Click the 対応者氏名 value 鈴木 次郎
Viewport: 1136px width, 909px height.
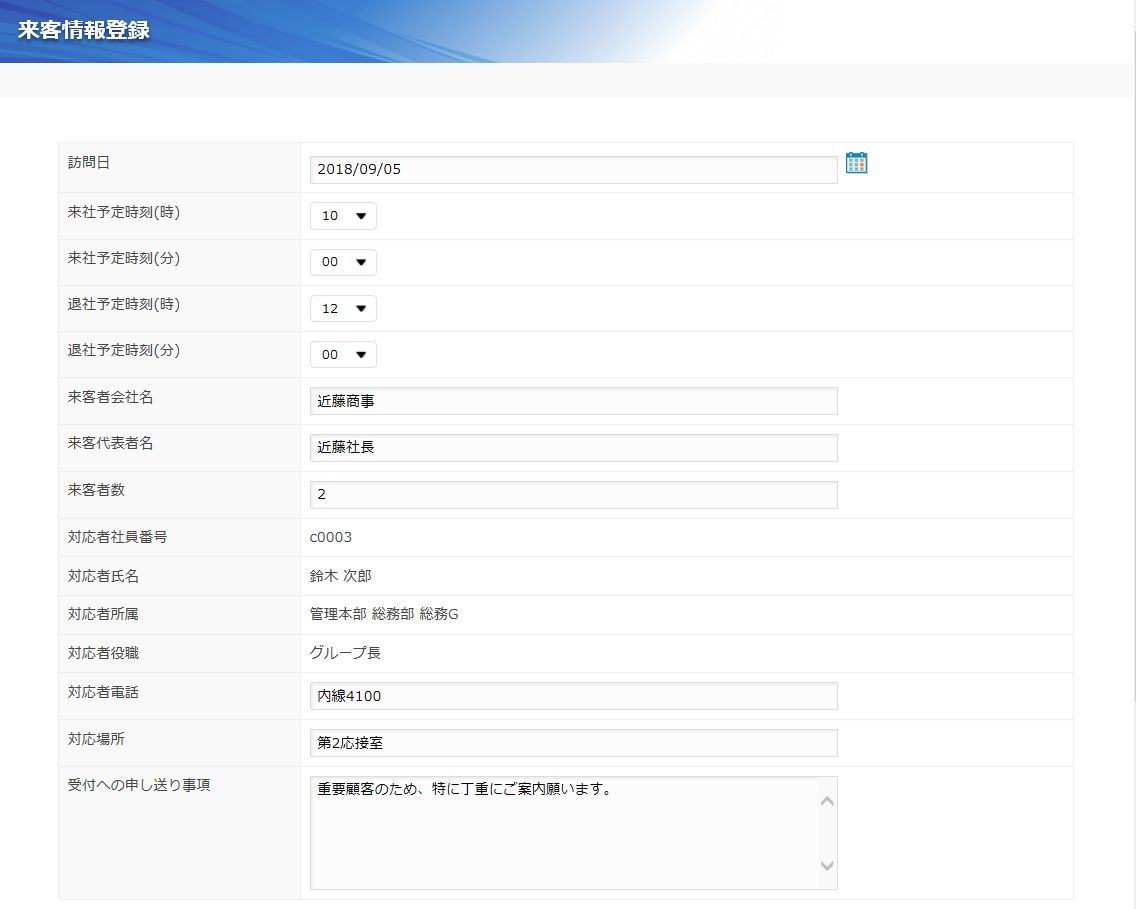coord(341,576)
